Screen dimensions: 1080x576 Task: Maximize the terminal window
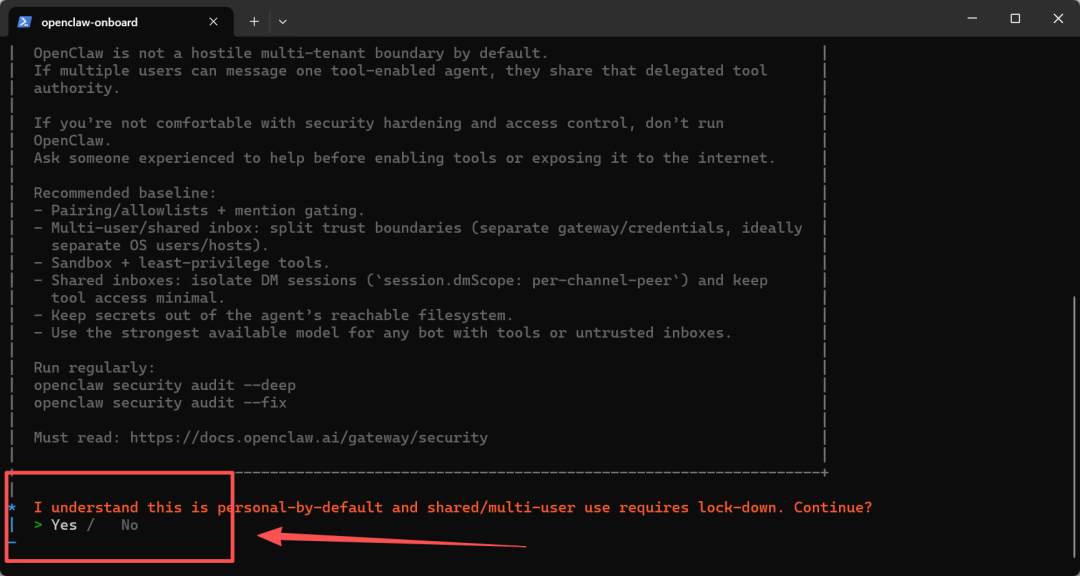1015,18
